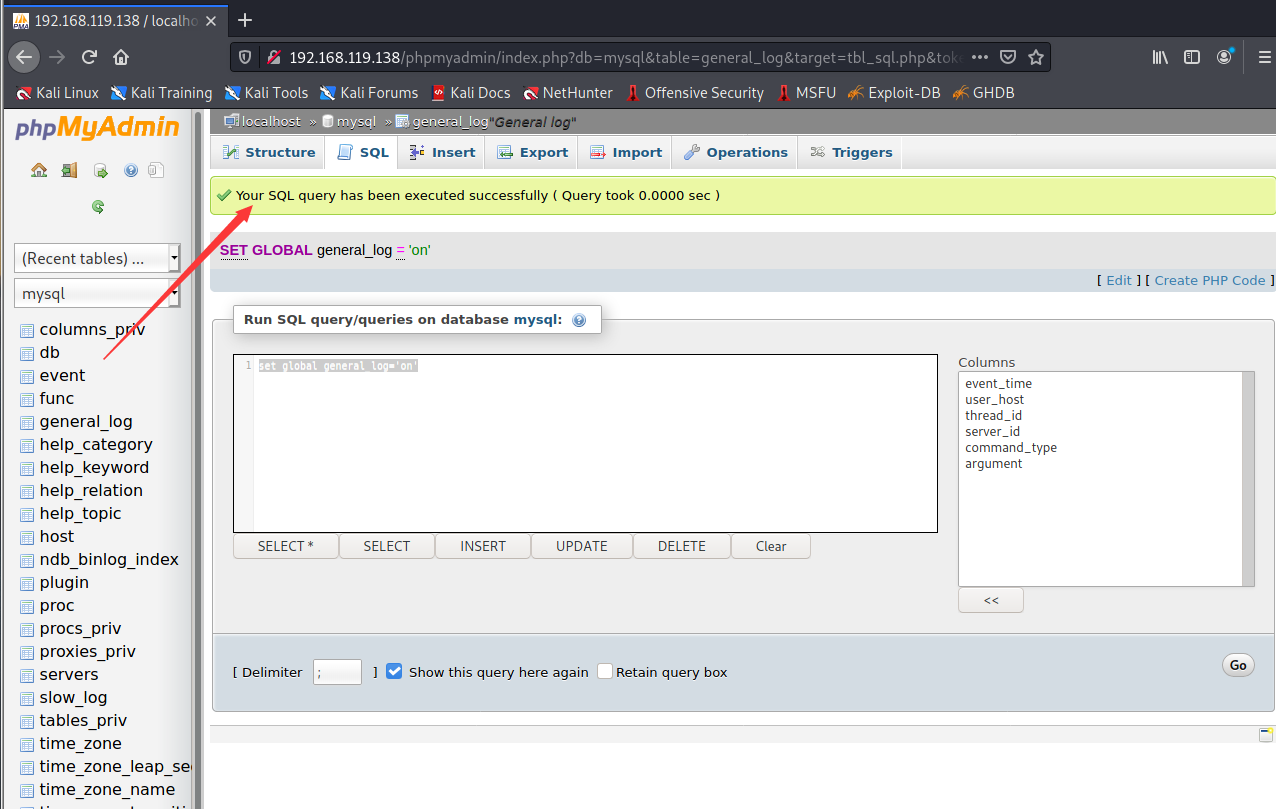Select command_type in the Columns list

(x=1011, y=447)
